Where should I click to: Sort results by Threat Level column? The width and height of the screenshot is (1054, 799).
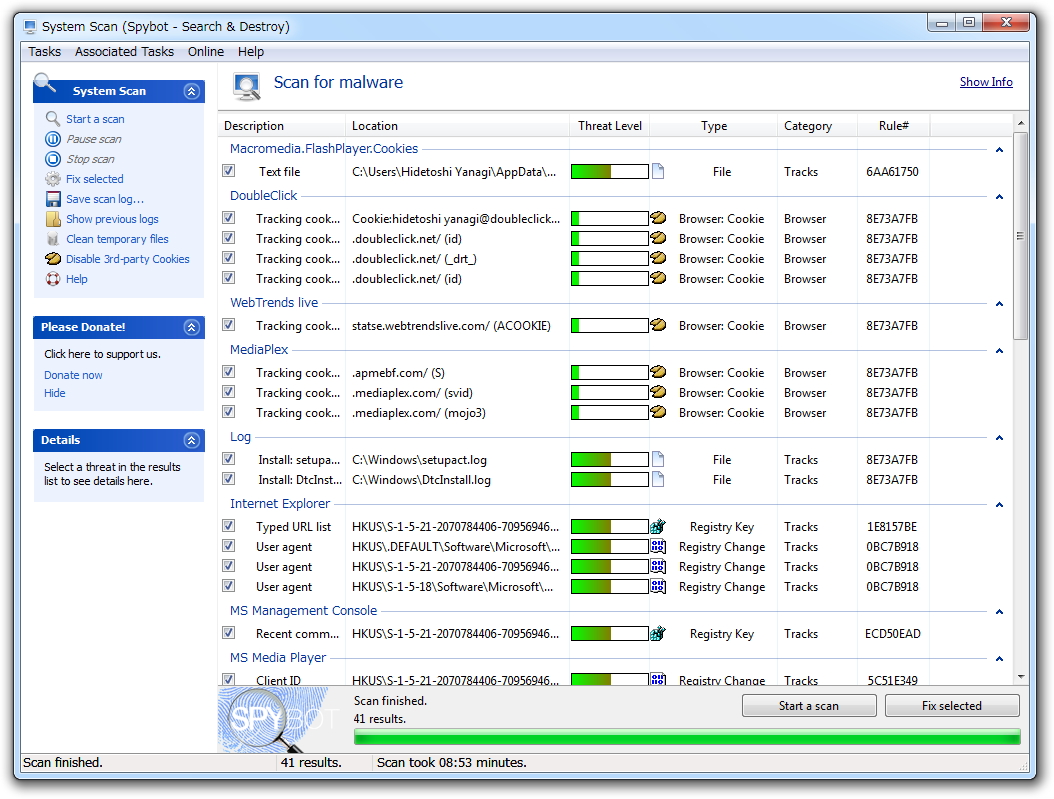610,126
